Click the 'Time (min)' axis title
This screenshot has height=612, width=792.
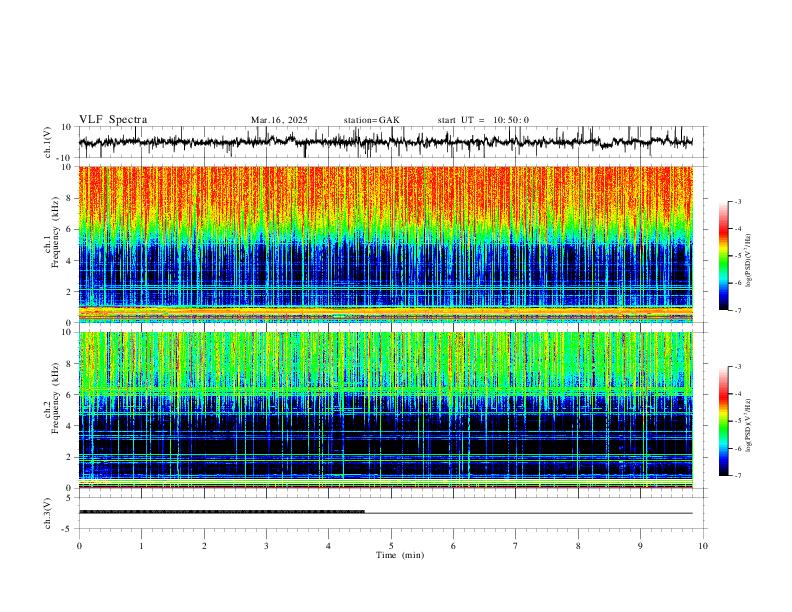point(400,555)
